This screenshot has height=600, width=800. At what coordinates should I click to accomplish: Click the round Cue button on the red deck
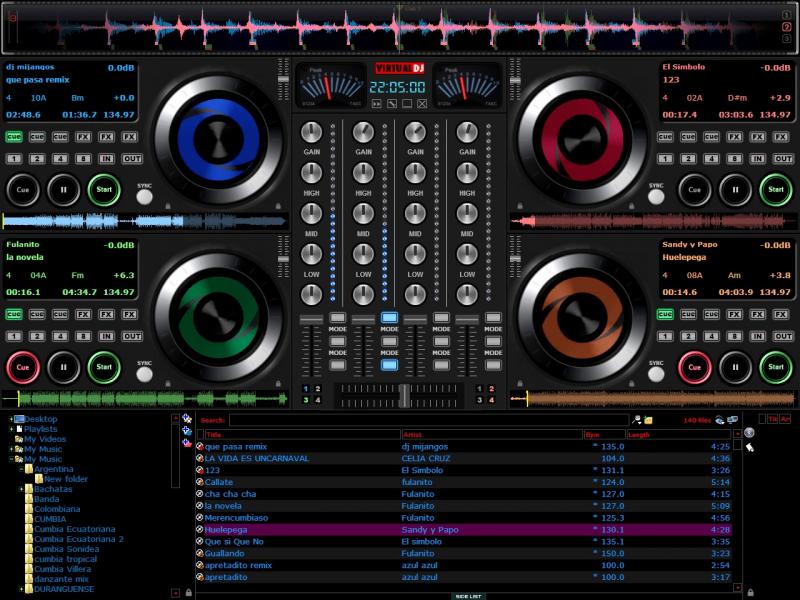(694, 190)
